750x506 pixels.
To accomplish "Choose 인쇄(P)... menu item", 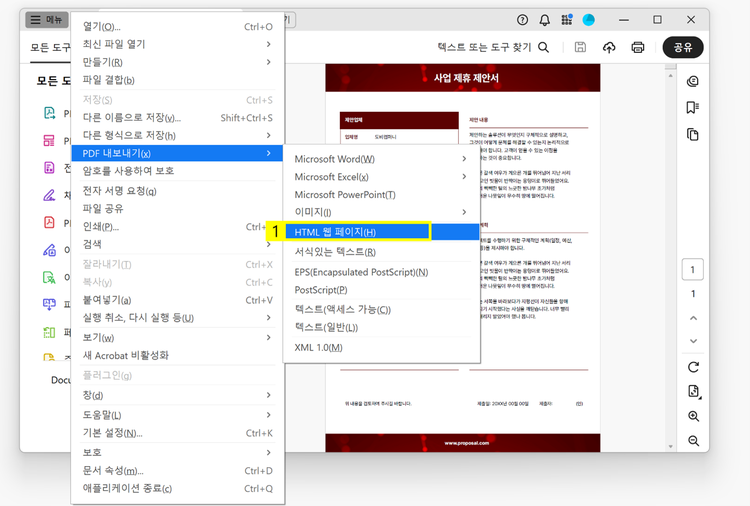I will [x=177, y=227].
